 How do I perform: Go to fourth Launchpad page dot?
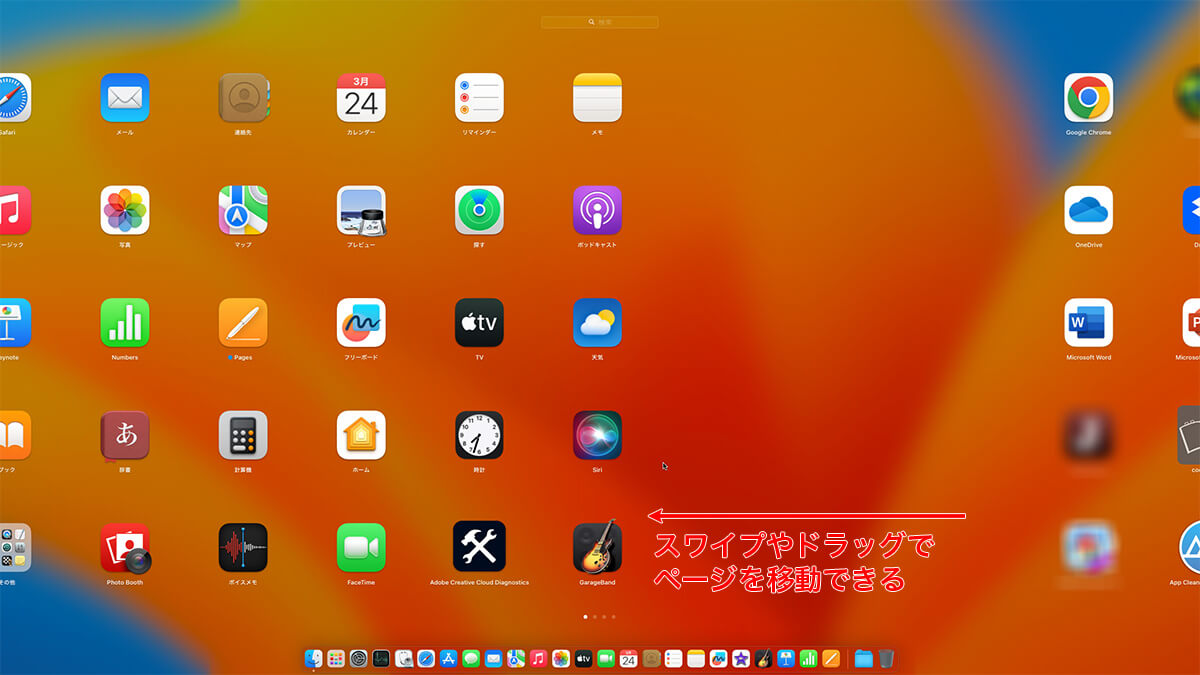[614, 617]
